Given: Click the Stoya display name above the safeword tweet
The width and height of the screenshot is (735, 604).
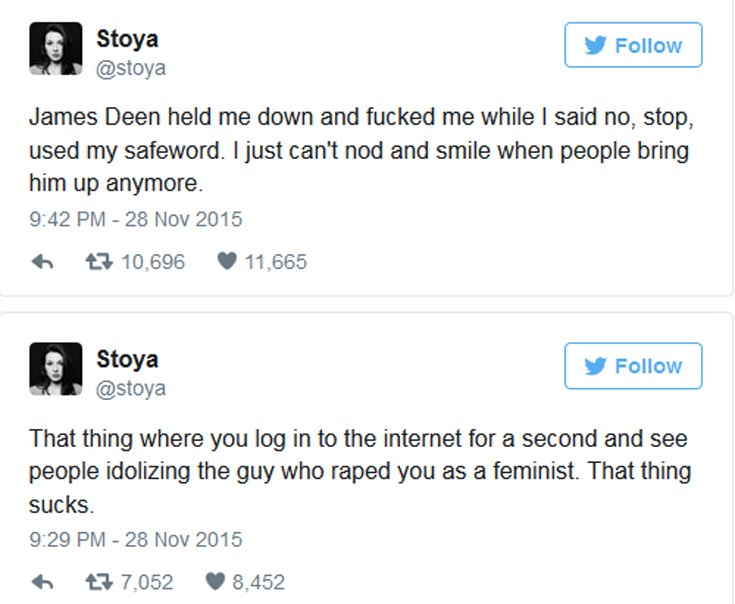Looking at the screenshot, I should [127, 39].
